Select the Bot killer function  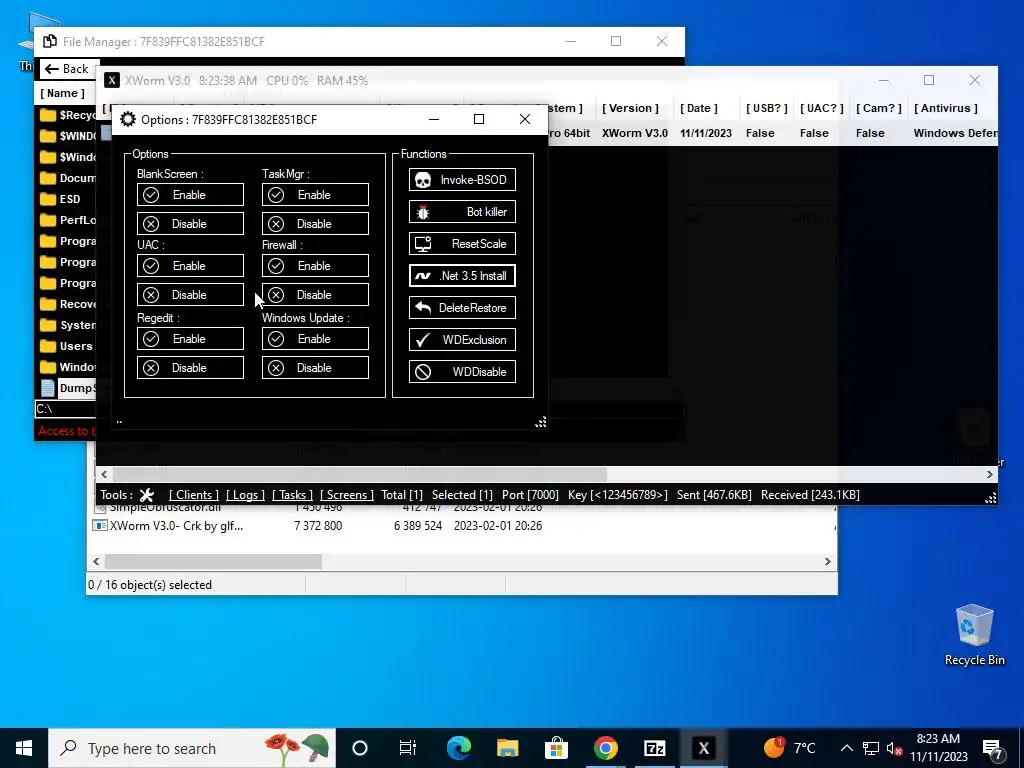tap(462, 212)
